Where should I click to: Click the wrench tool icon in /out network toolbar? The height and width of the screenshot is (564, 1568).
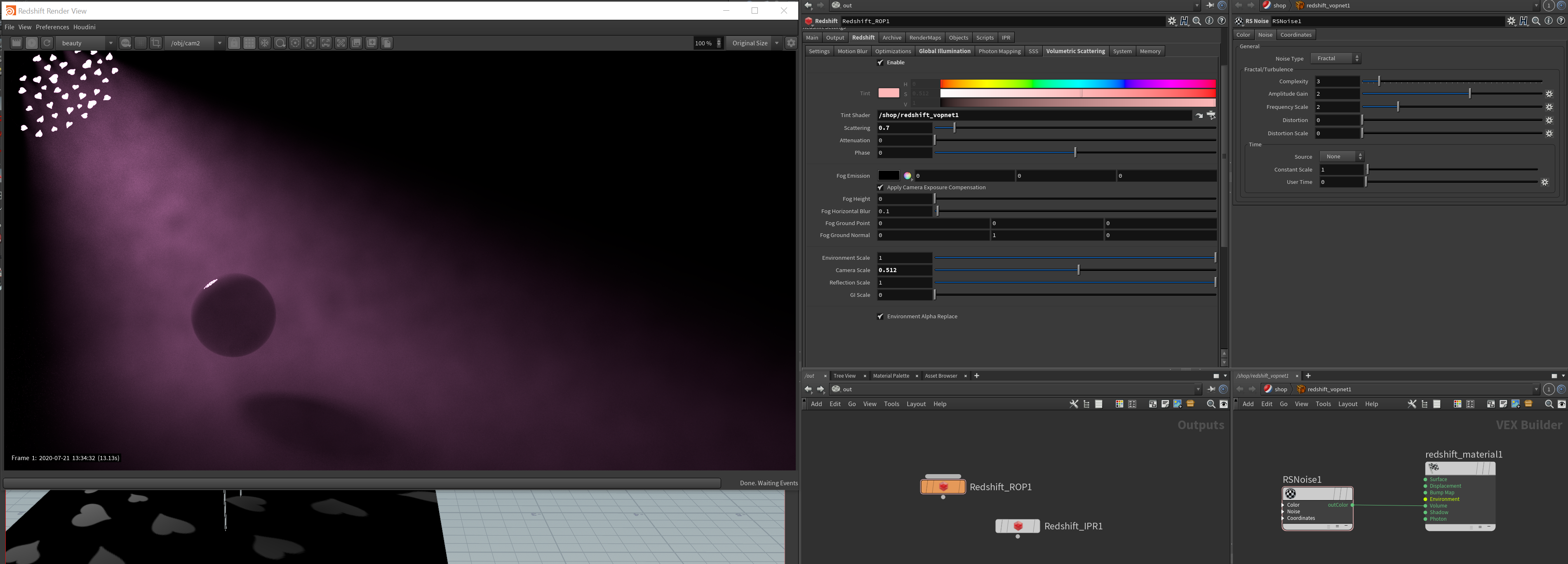point(1074,404)
